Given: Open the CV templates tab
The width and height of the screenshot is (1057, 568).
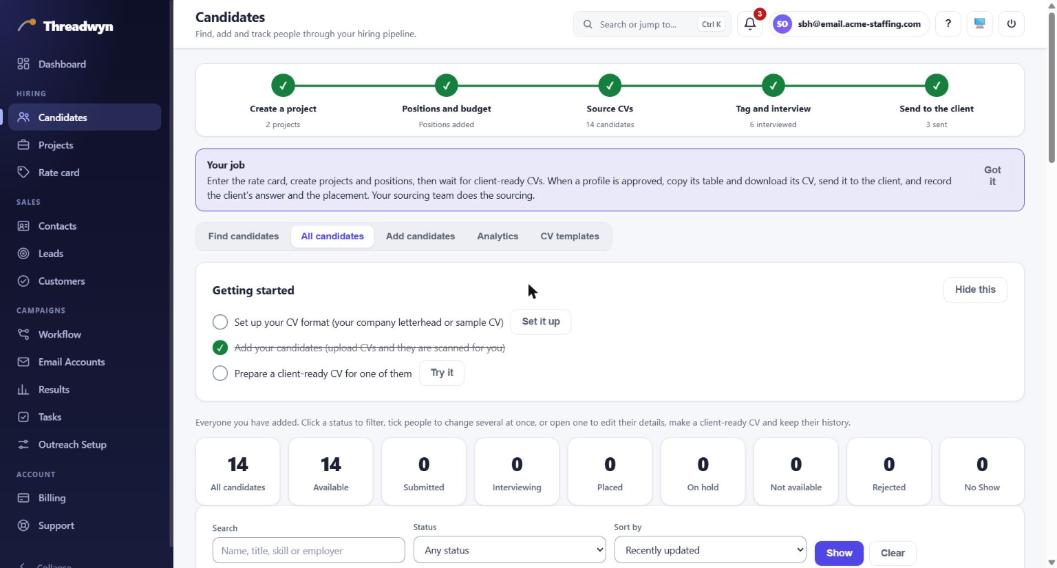Looking at the screenshot, I should (570, 236).
